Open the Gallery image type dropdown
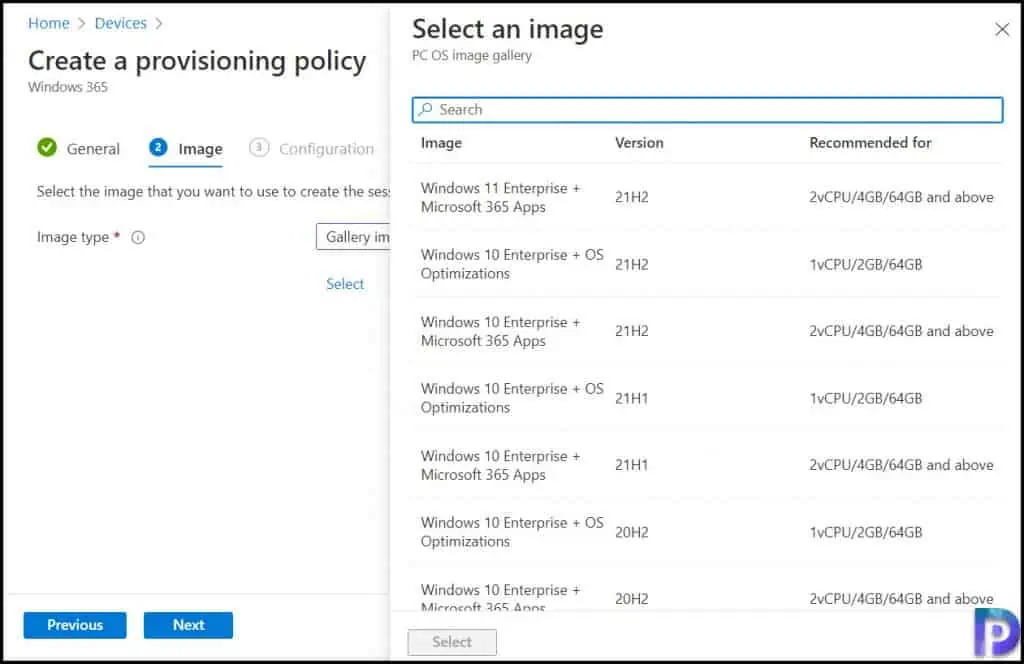Image resolution: width=1024 pixels, height=664 pixels. point(353,237)
